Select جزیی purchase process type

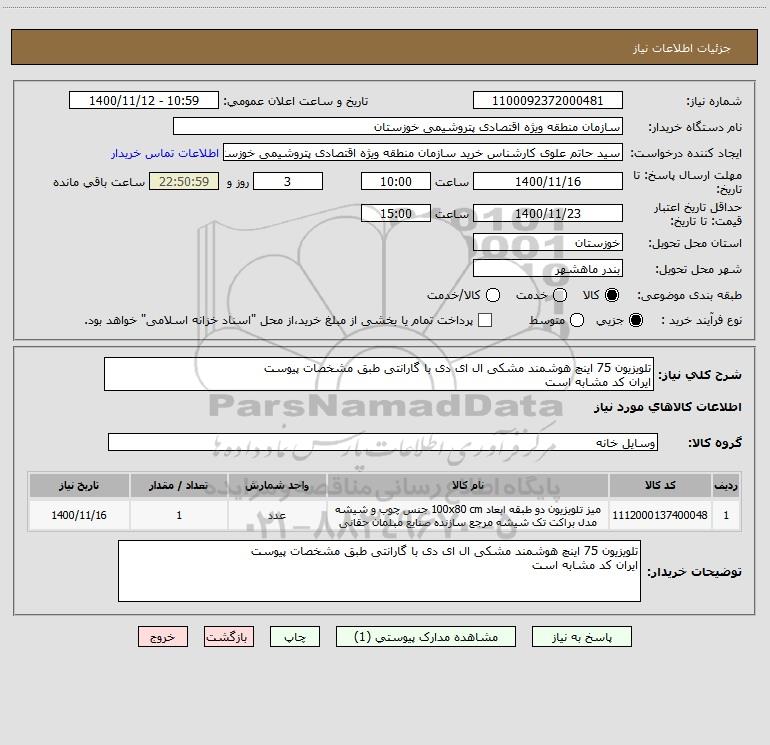tap(636, 320)
